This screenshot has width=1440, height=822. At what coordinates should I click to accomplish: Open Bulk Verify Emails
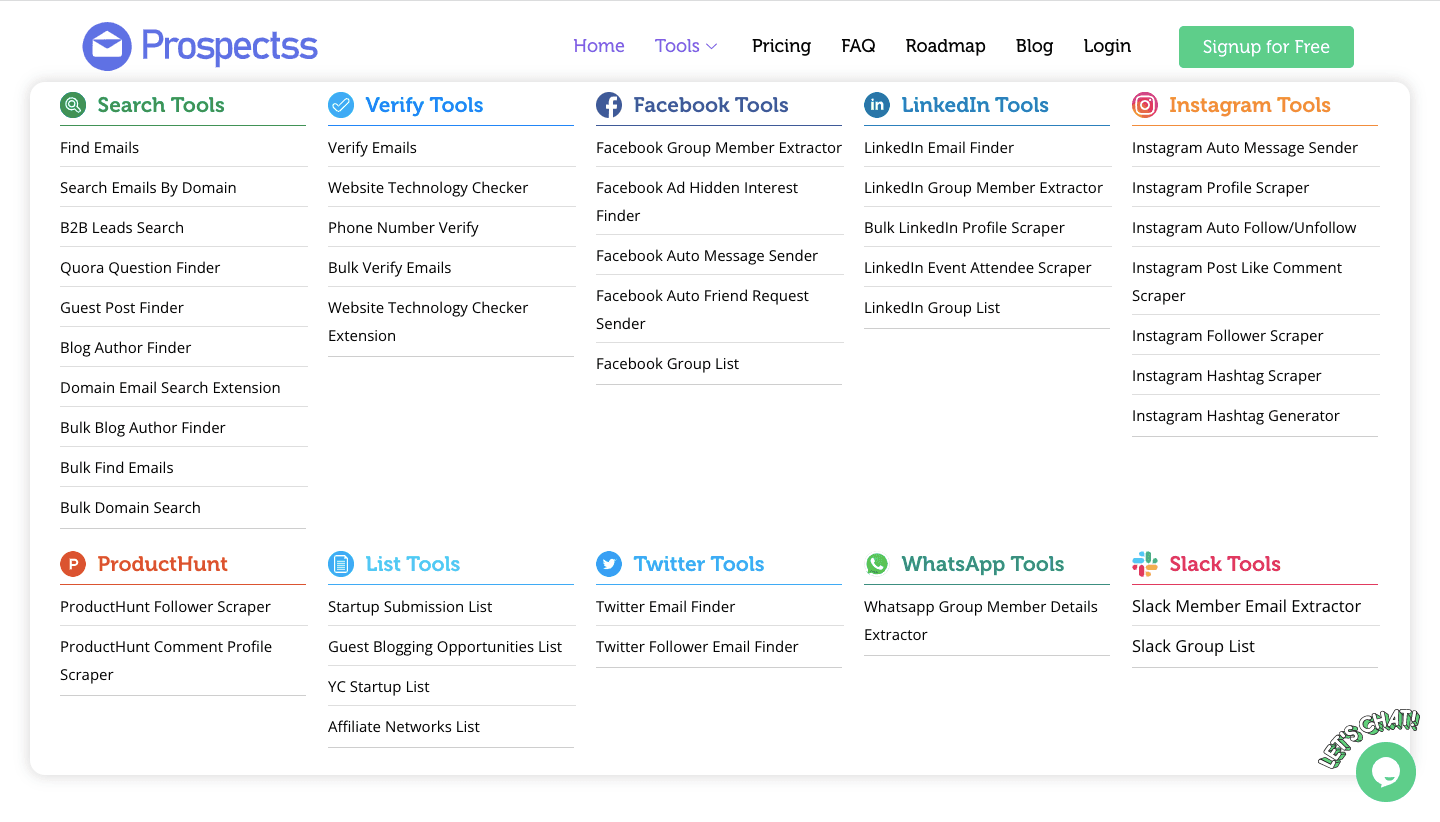tap(389, 268)
